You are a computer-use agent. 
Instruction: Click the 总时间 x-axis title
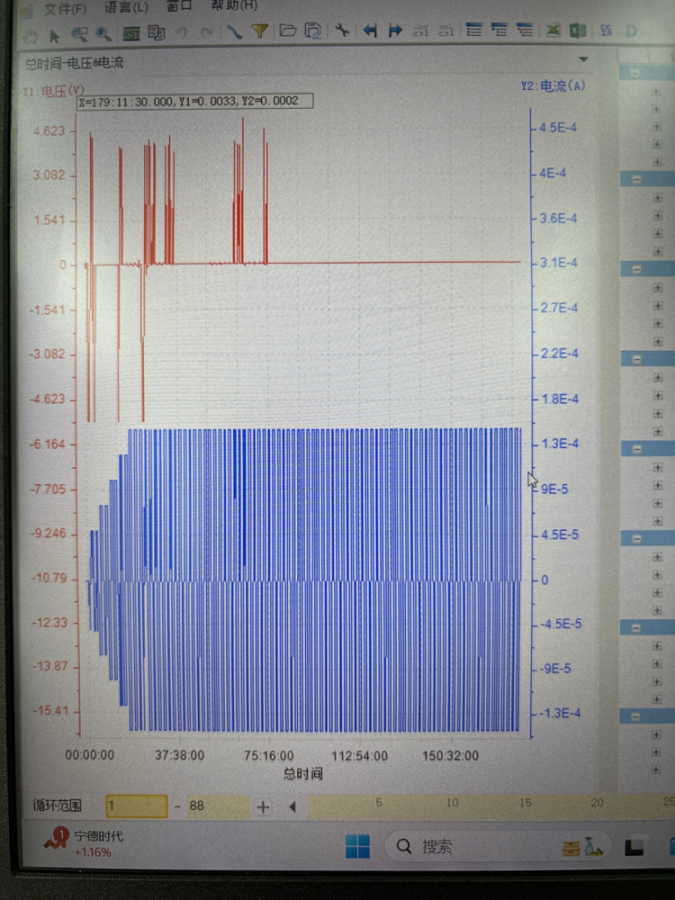click(x=303, y=774)
